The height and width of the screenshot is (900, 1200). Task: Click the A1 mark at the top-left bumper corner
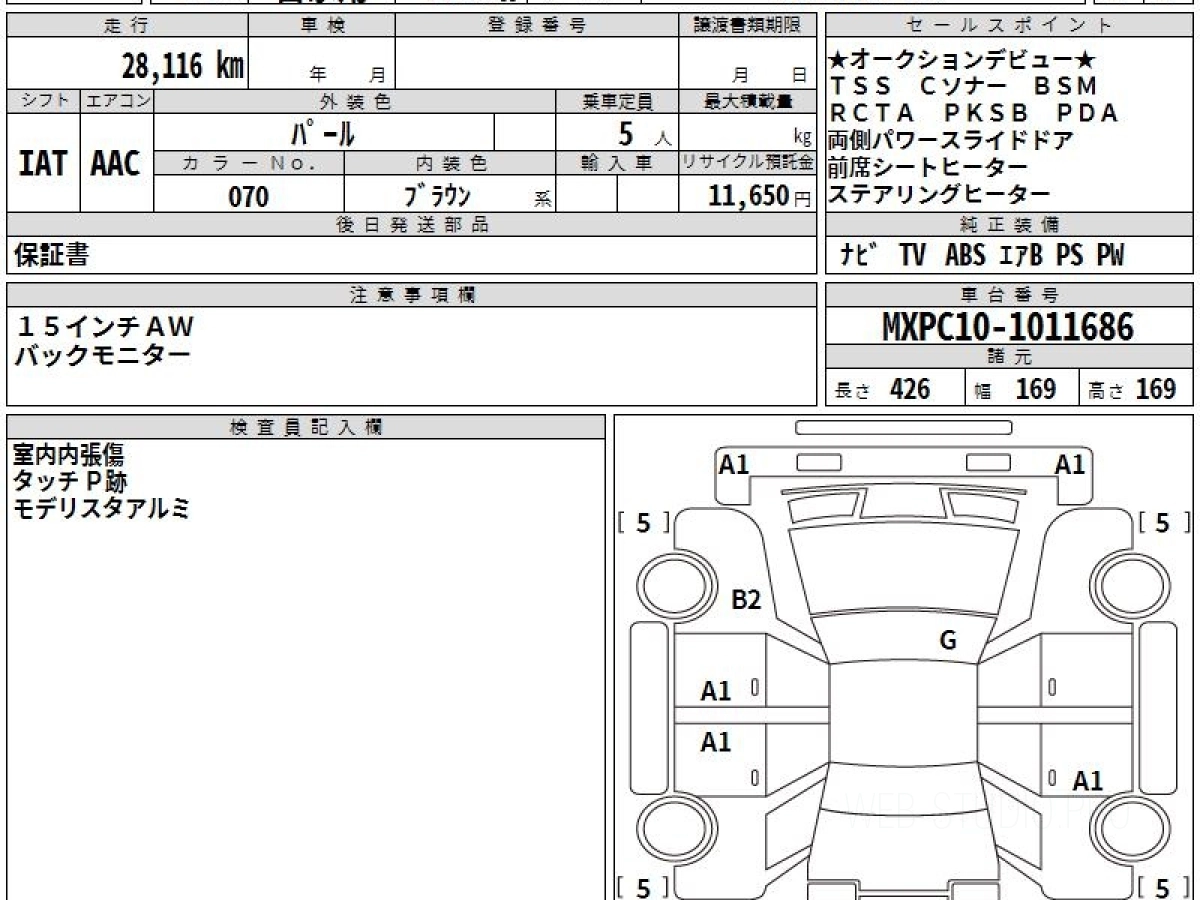coord(734,464)
